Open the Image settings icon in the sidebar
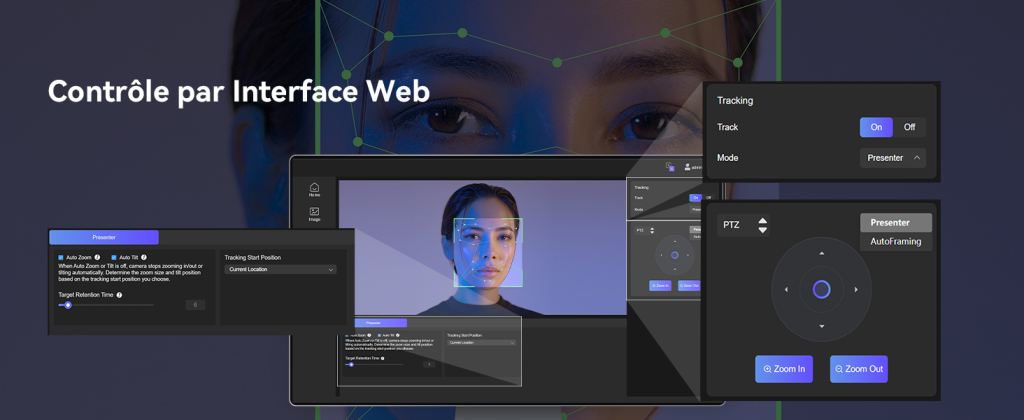The image size is (1024, 420). click(314, 214)
